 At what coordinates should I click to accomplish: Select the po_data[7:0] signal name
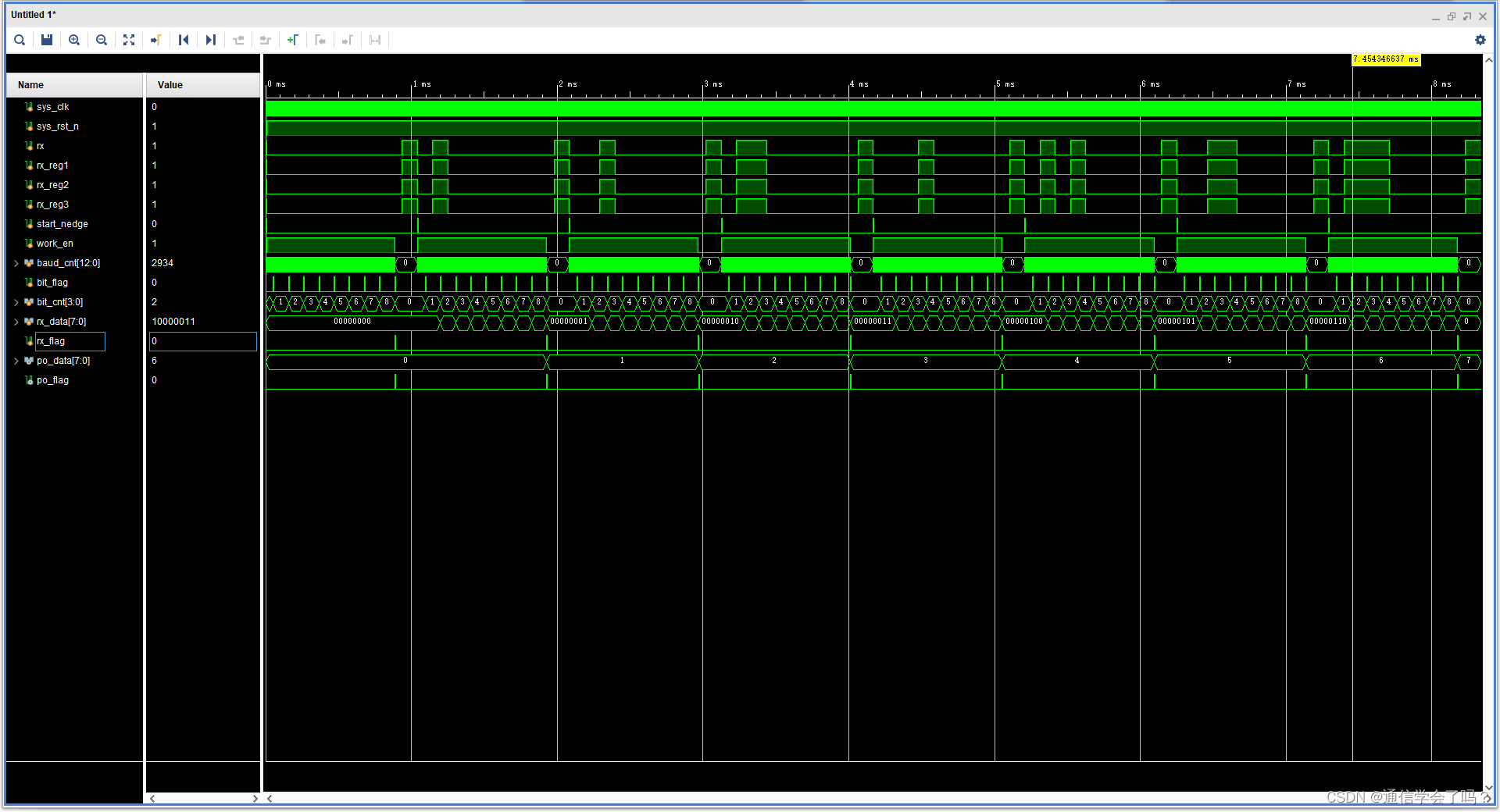click(63, 361)
